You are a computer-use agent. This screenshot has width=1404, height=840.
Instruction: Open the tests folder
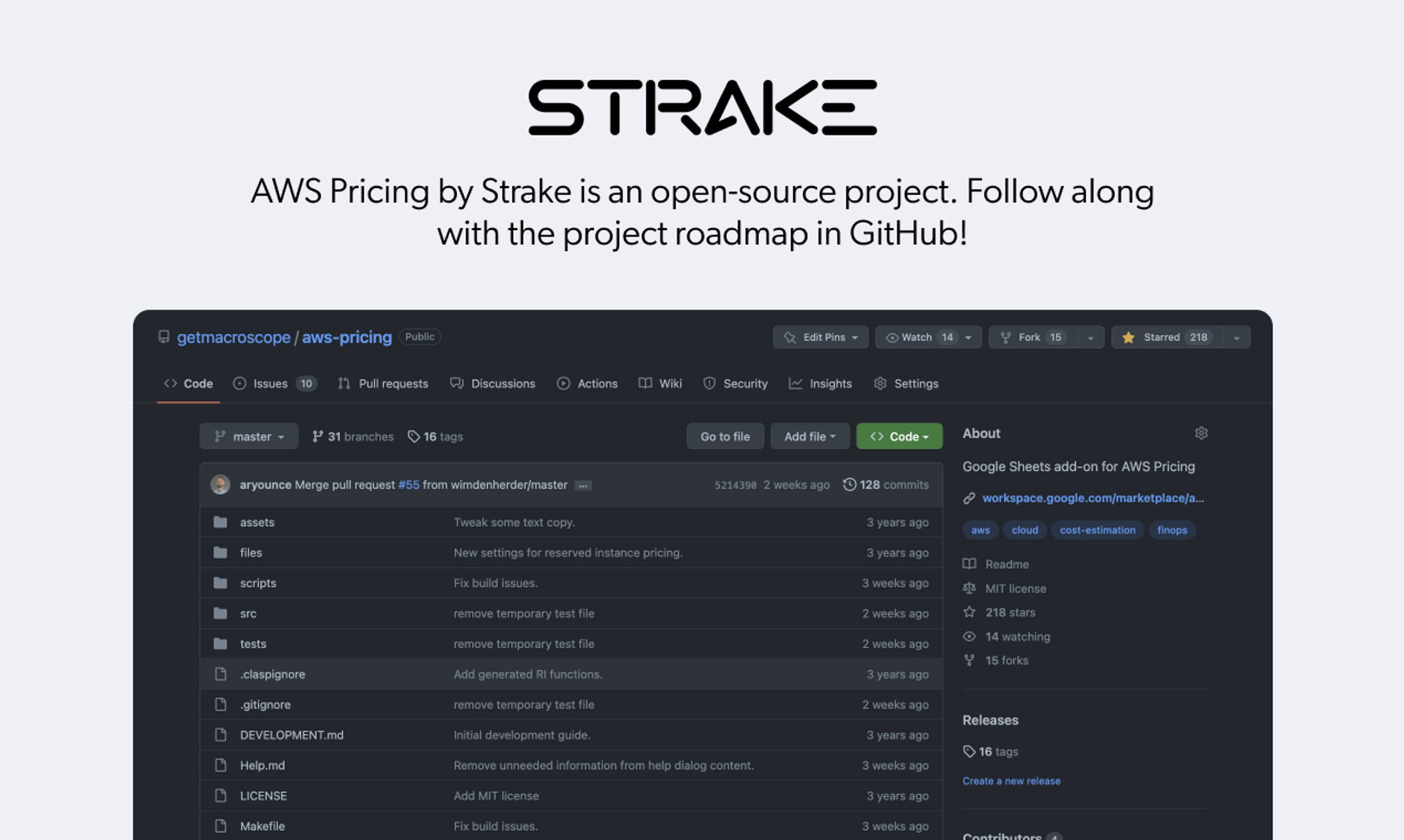tap(253, 644)
